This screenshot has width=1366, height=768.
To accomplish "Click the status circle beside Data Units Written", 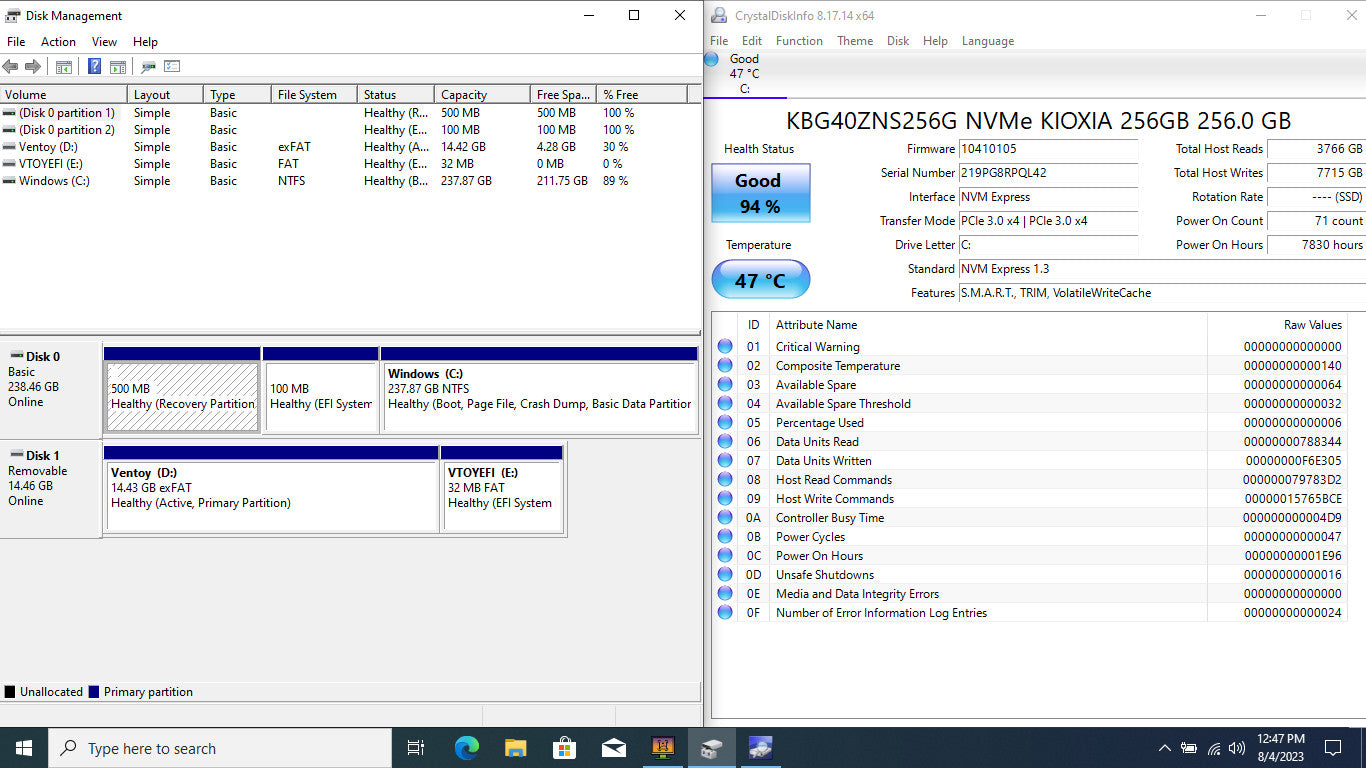I will click(725, 461).
